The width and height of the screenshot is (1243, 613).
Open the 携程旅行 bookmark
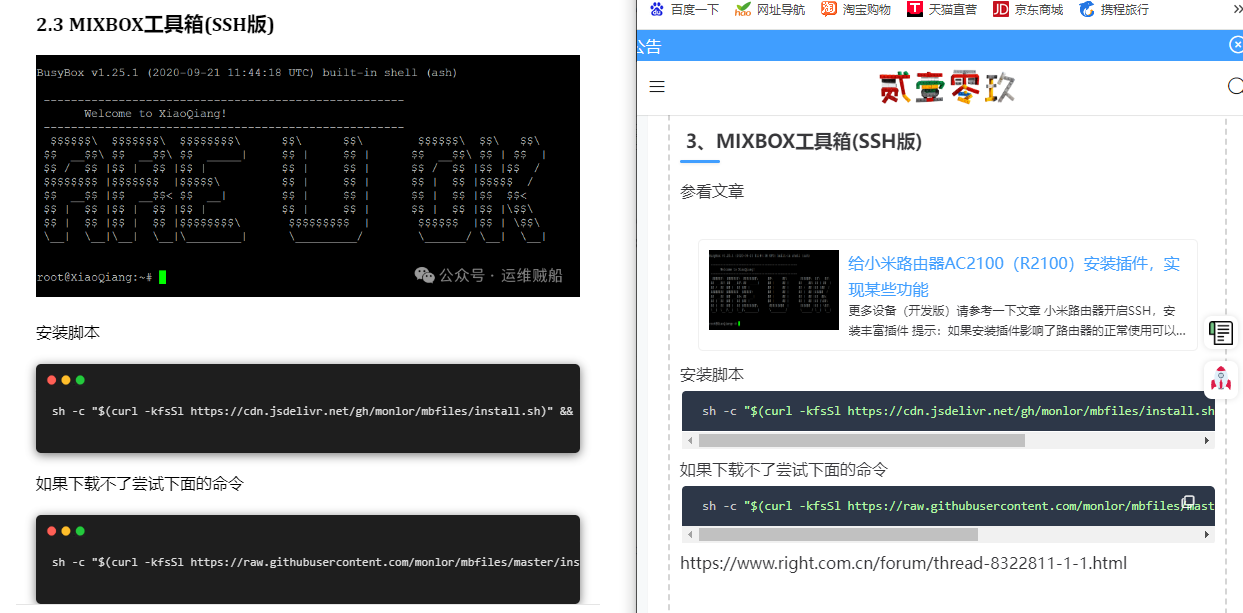[1114, 10]
